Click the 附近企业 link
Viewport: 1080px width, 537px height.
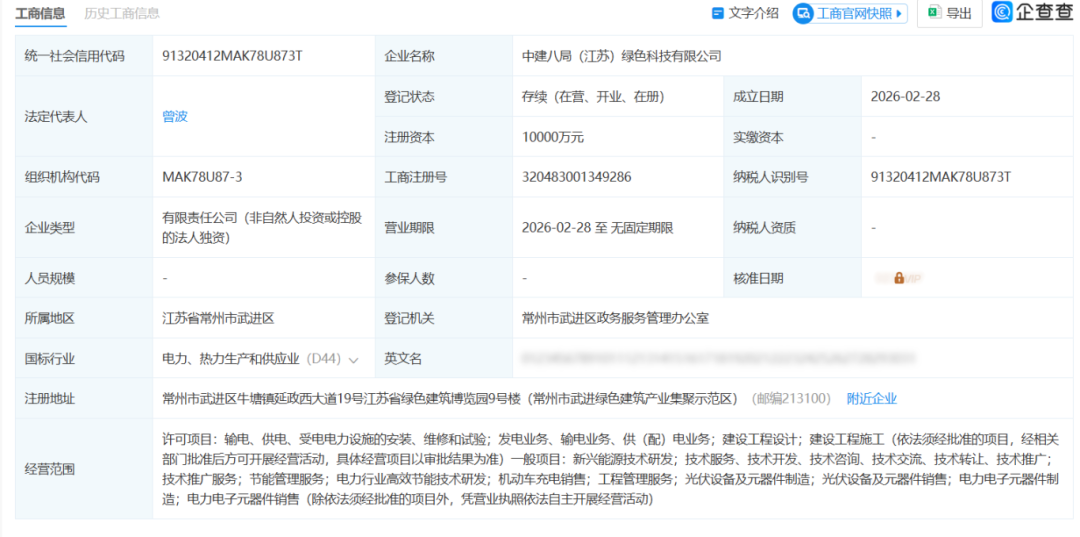pos(872,398)
